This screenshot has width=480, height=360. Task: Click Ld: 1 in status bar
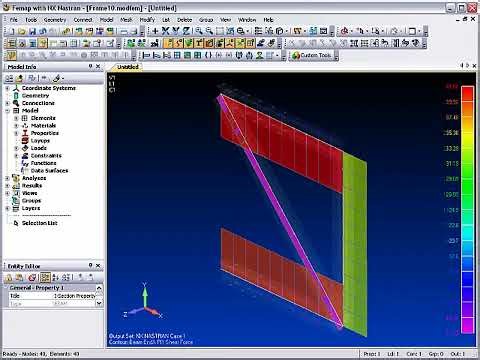tap(393, 354)
